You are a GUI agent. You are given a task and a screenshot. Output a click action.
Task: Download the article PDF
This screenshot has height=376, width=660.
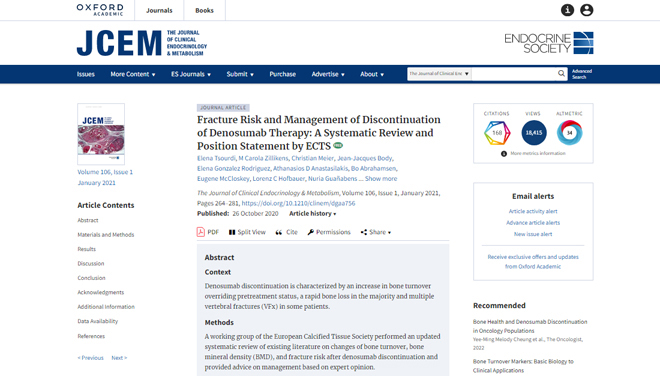click(x=208, y=232)
